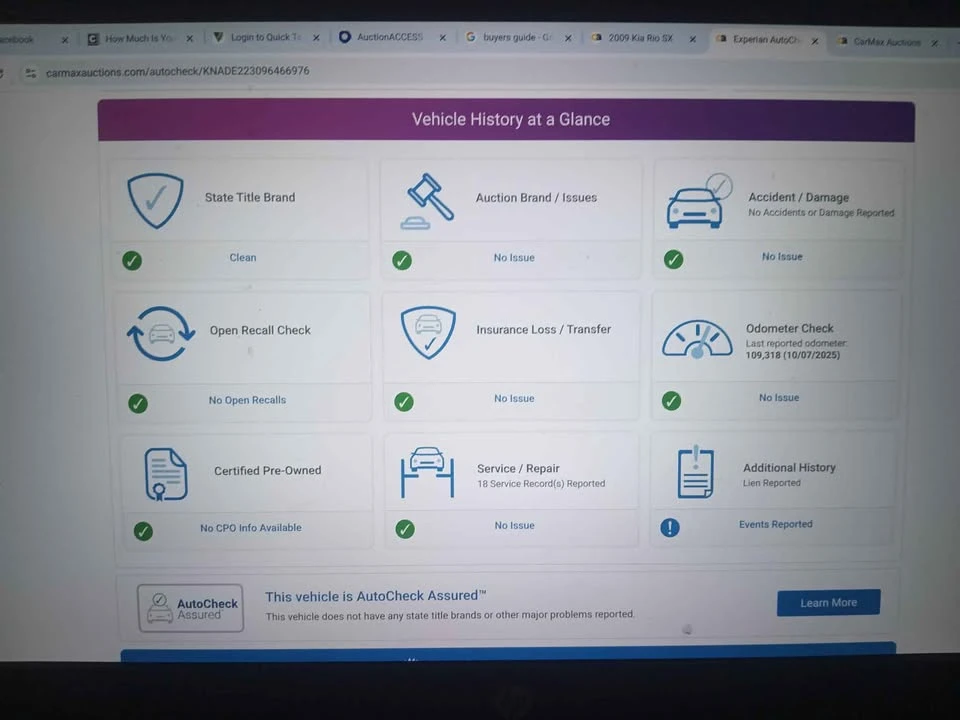Click the Learn More button
Screen dimensions: 960x720
tap(828, 602)
